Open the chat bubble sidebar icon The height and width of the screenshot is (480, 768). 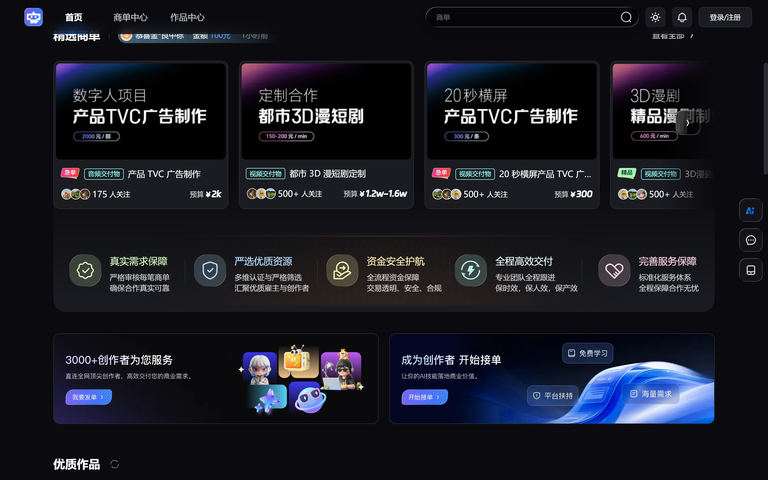coord(750,240)
